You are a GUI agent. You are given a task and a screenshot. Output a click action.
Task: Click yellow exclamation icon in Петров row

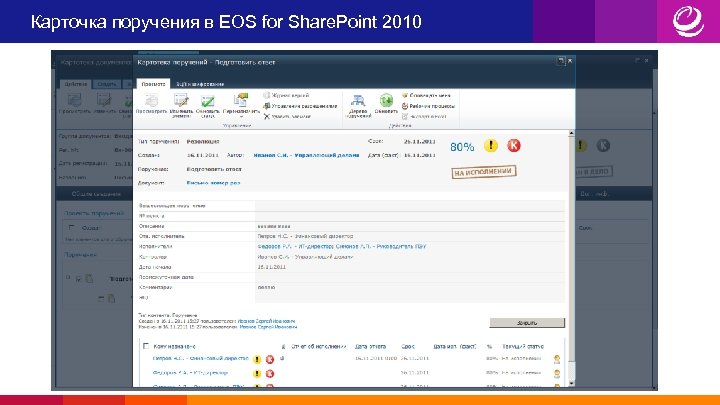(257, 360)
